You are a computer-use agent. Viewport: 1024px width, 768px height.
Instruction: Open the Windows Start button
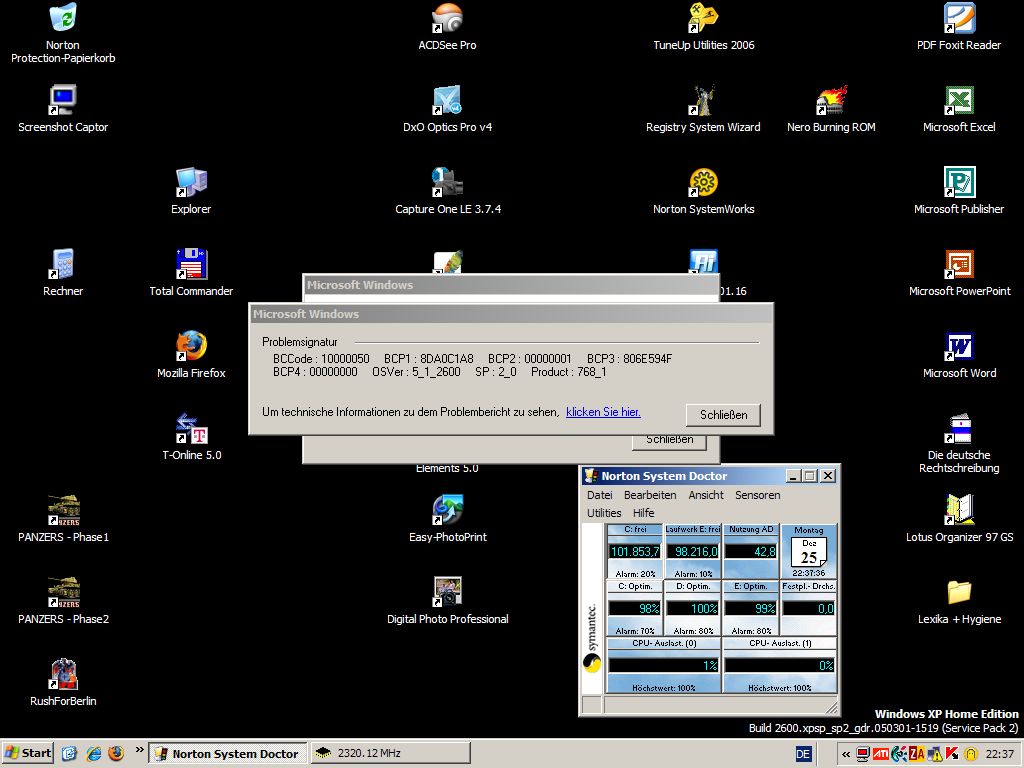(28, 753)
